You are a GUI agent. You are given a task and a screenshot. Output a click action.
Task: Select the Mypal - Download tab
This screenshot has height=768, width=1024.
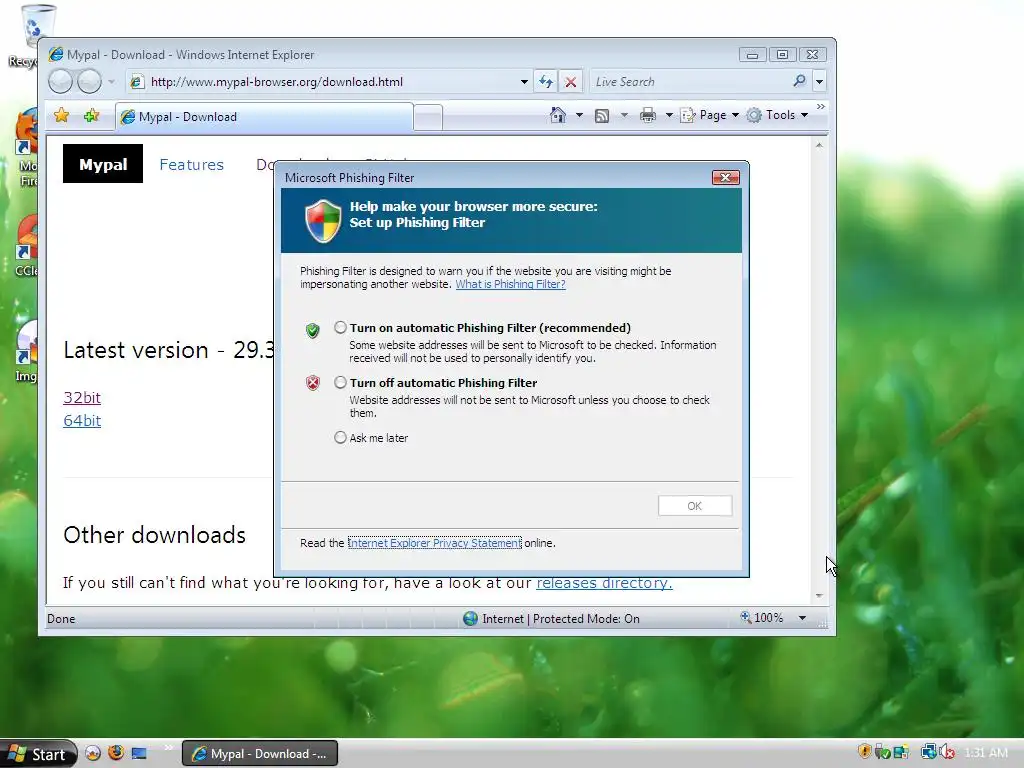coord(264,117)
